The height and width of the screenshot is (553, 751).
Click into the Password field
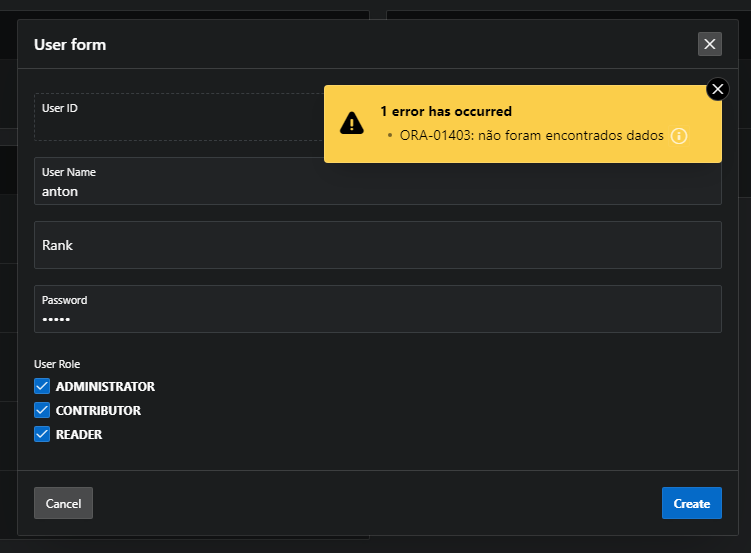tap(377, 318)
